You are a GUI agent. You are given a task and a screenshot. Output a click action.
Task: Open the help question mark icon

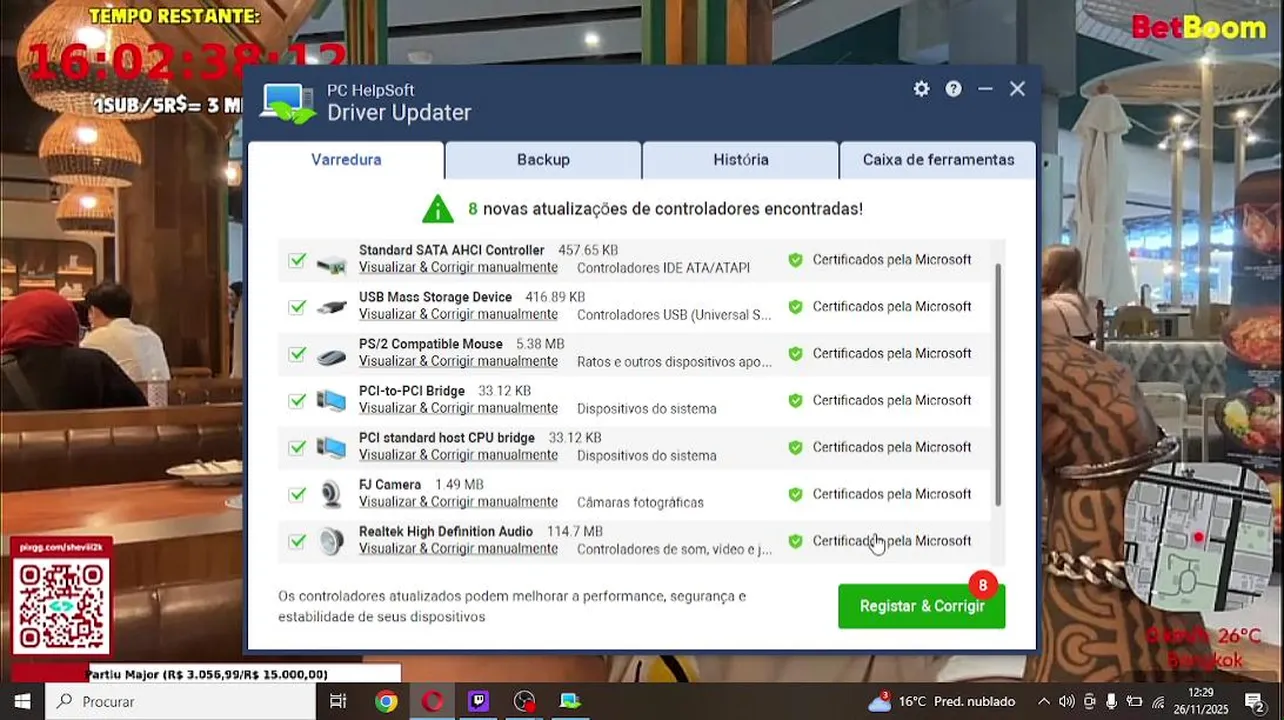click(953, 89)
